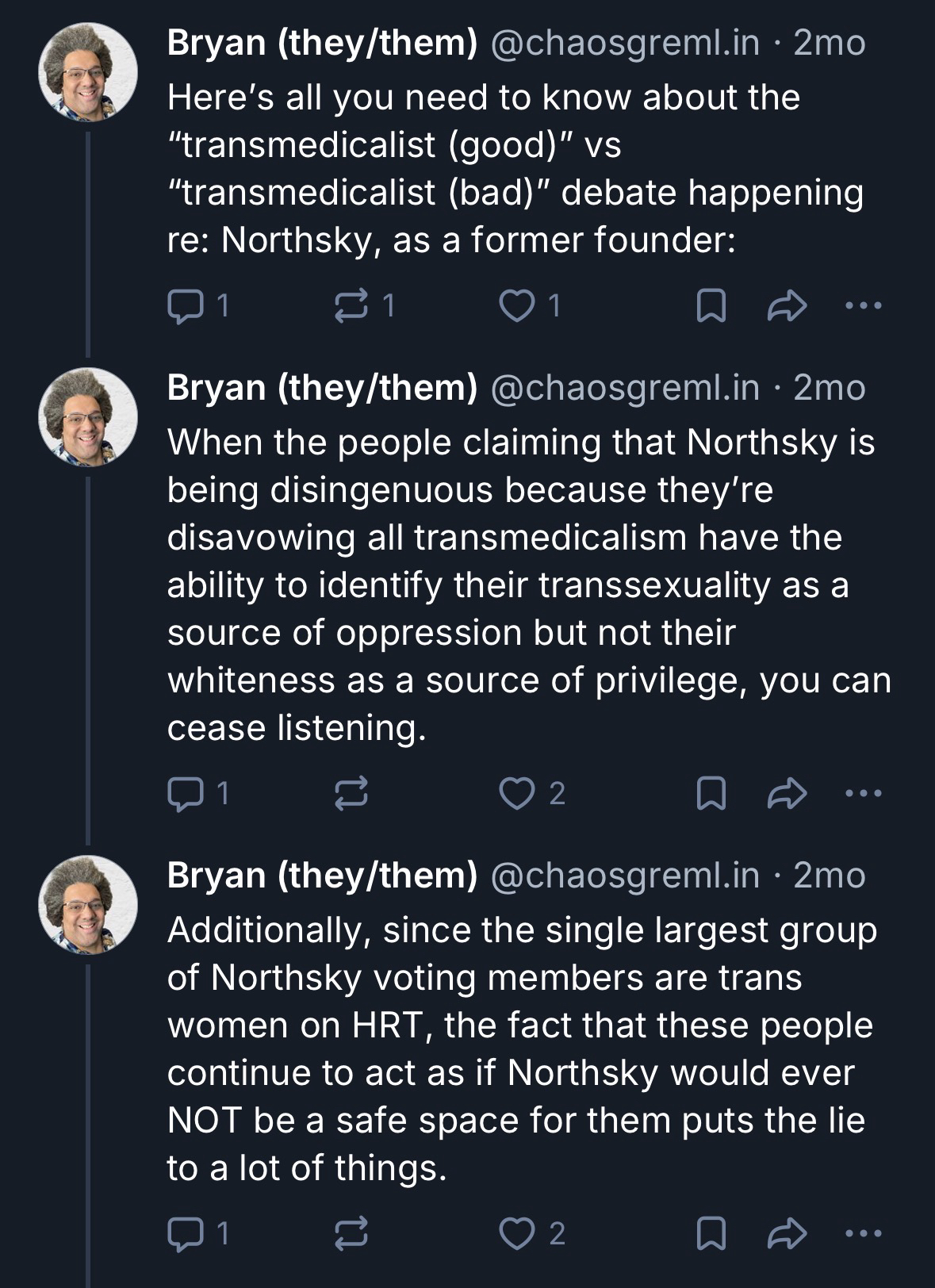This screenshot has width=935, height=1288.
Task: Bookmark the 'cease listening' post
Action: pos(710,794)
